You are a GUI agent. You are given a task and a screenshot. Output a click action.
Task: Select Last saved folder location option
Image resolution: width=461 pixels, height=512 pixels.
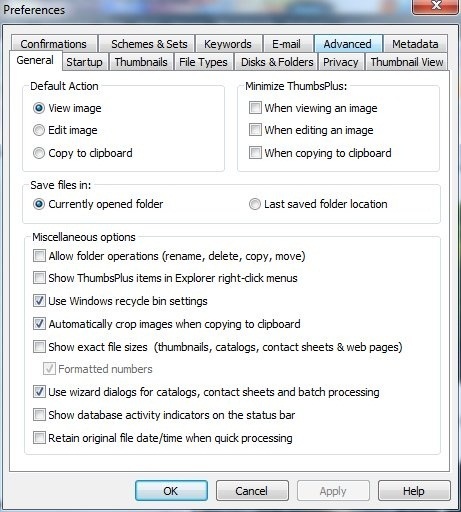click(x=255, y=204)
